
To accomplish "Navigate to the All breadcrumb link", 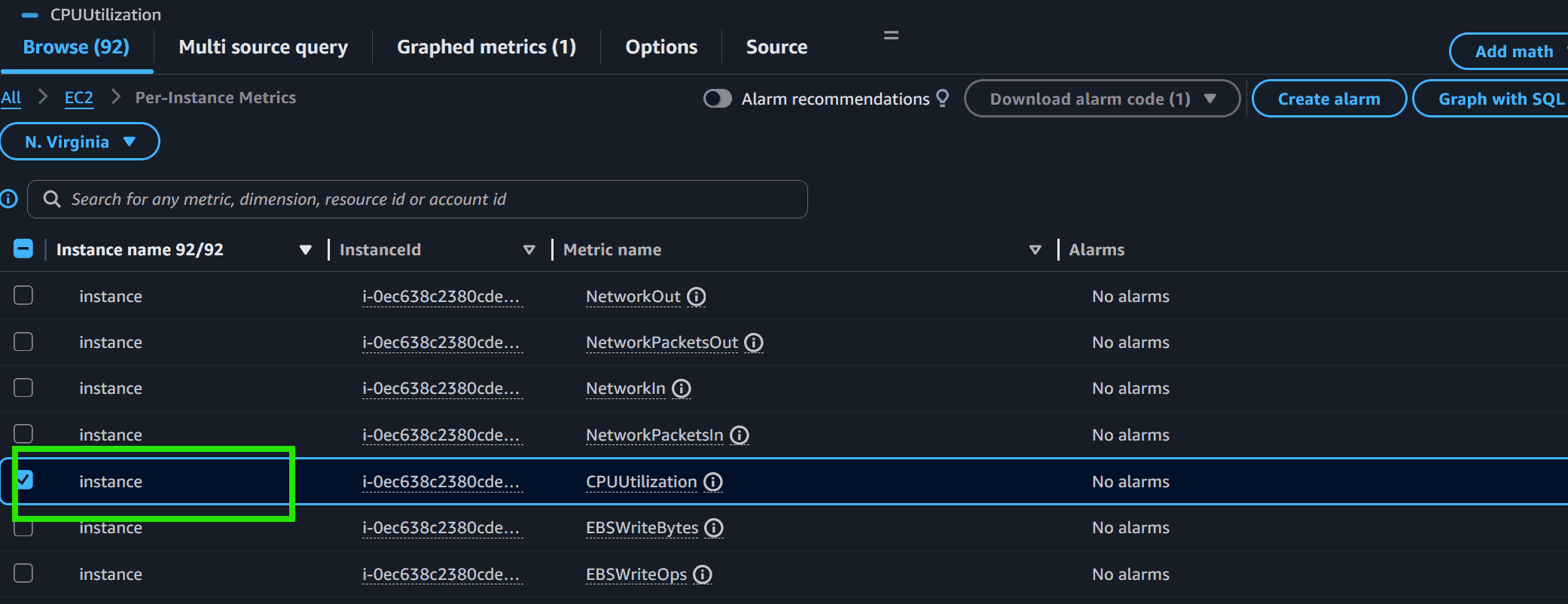I will pyautogui.click(x=11, y=98).
